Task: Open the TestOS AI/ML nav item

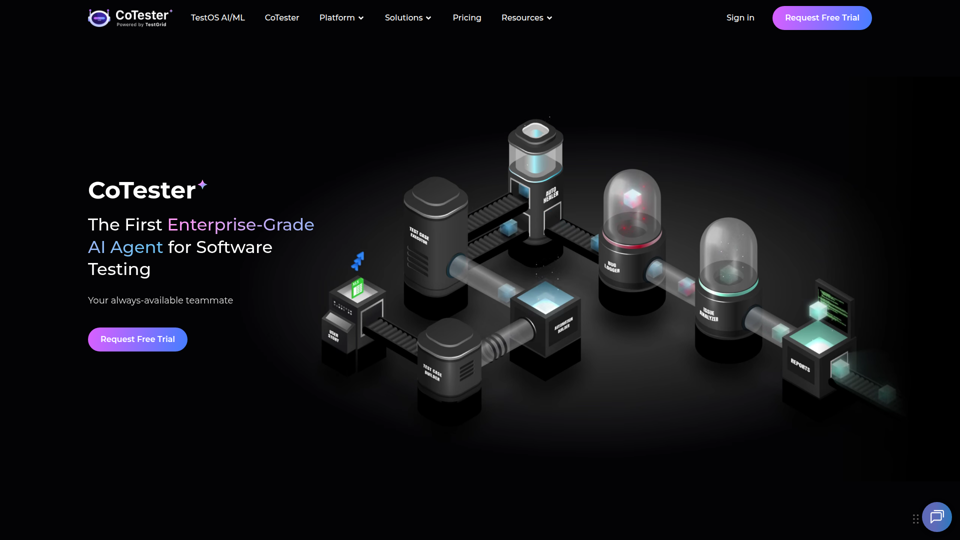Action: tap(217, 18)
